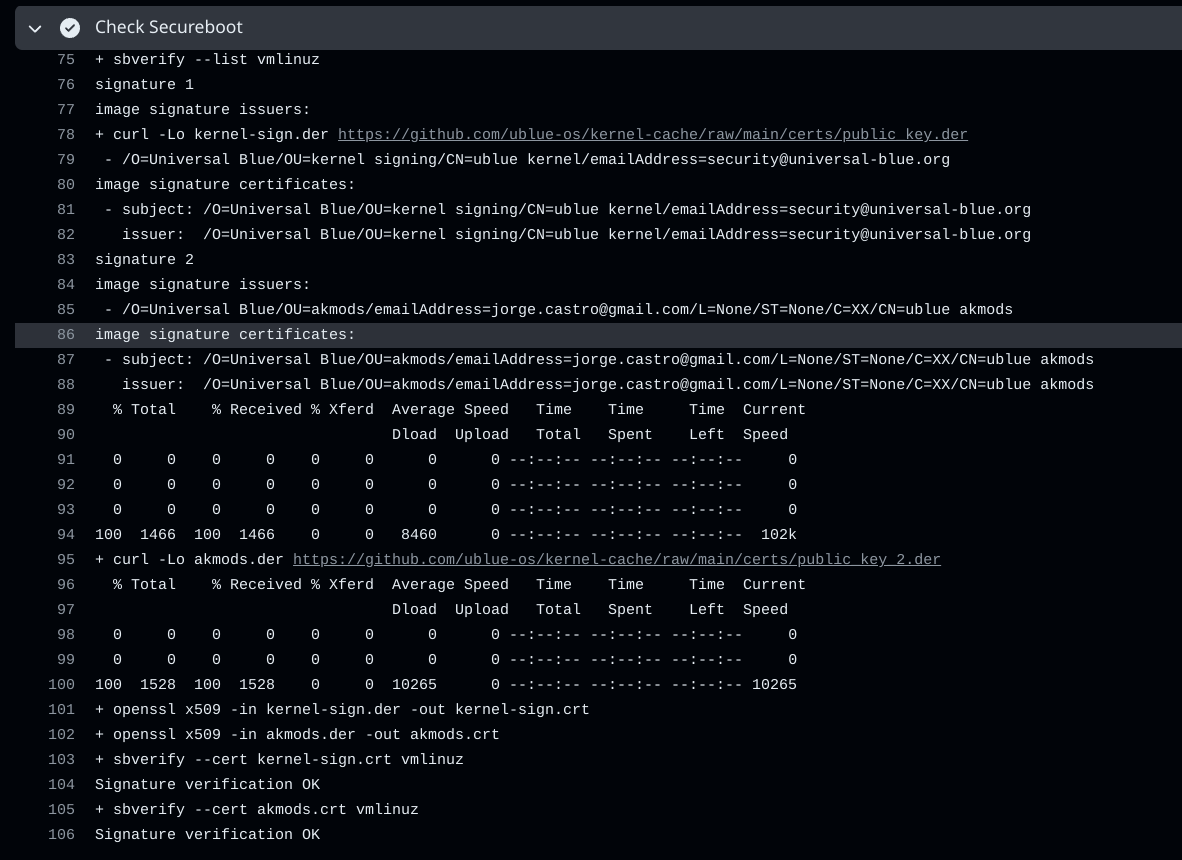Select line number 95
Viewport: 1182px width, 860px height.
pos(66,559)
